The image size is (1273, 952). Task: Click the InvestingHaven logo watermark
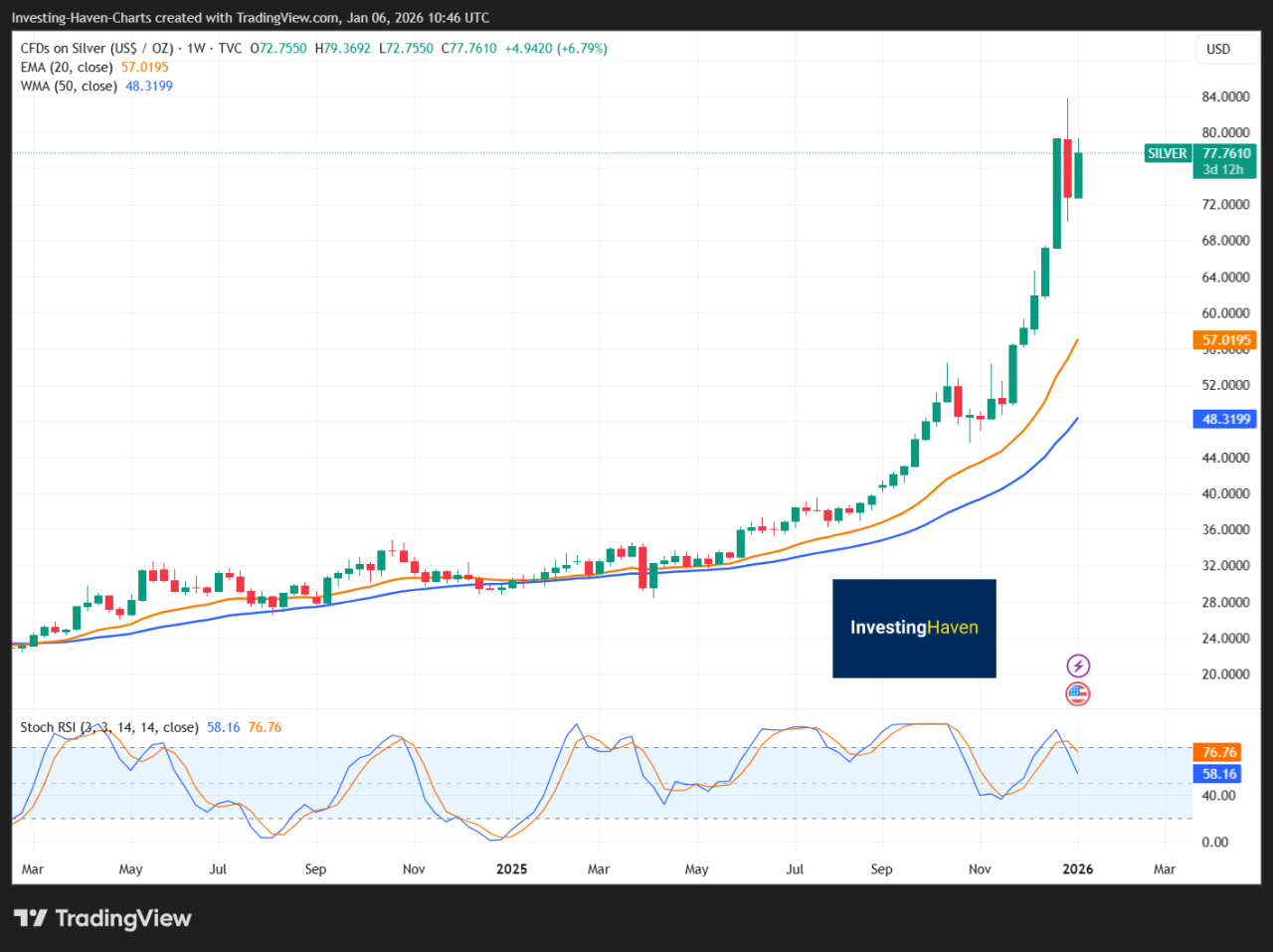tap(914, 628)
